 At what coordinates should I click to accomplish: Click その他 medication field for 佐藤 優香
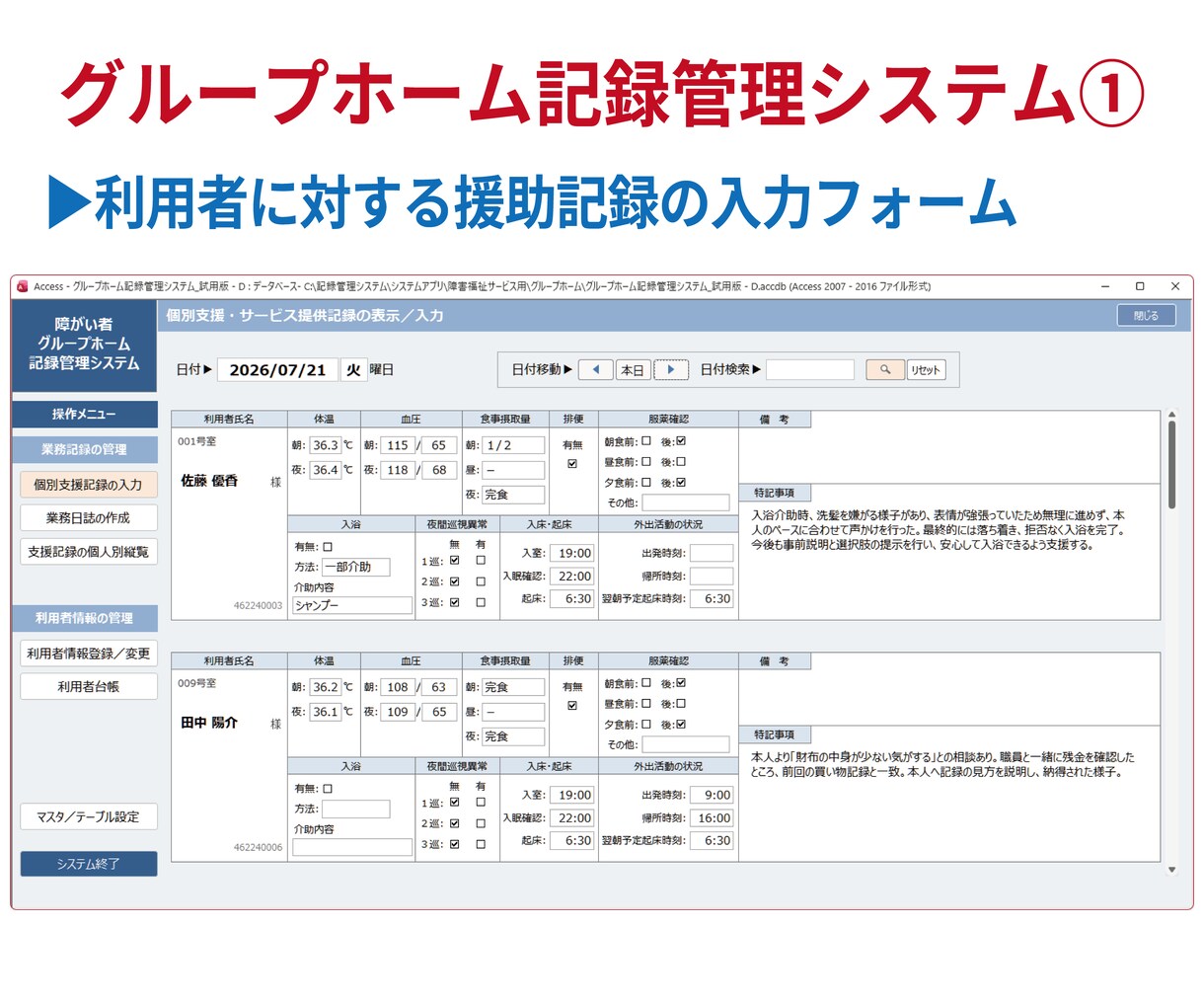686,502
